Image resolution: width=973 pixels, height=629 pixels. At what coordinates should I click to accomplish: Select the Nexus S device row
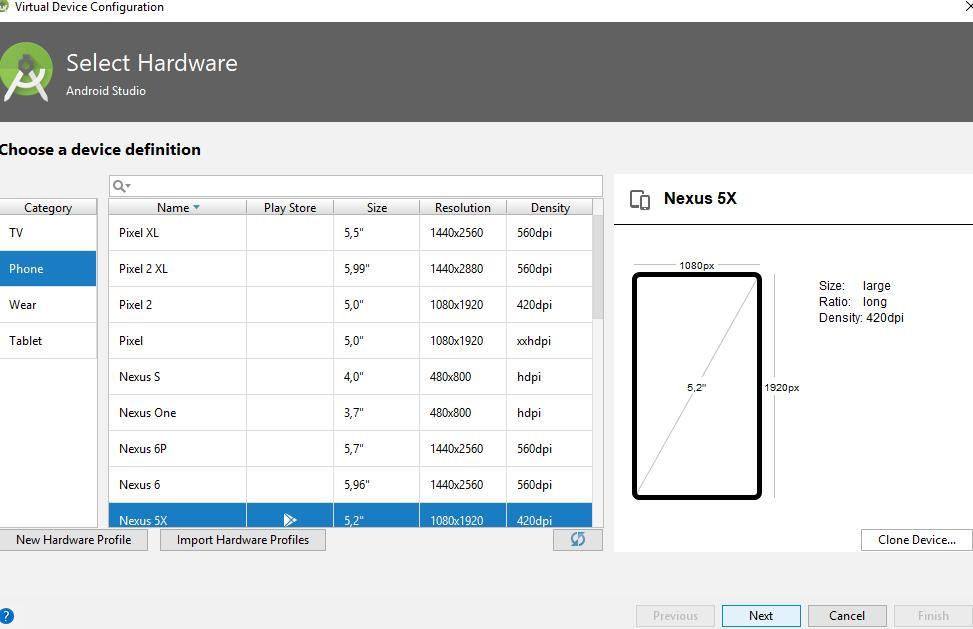pos(351,377)
